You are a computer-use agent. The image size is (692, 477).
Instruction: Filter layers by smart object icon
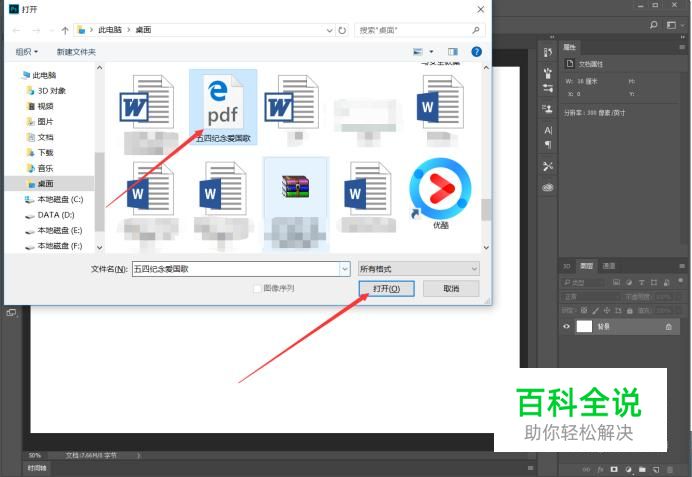click(666, 282)
